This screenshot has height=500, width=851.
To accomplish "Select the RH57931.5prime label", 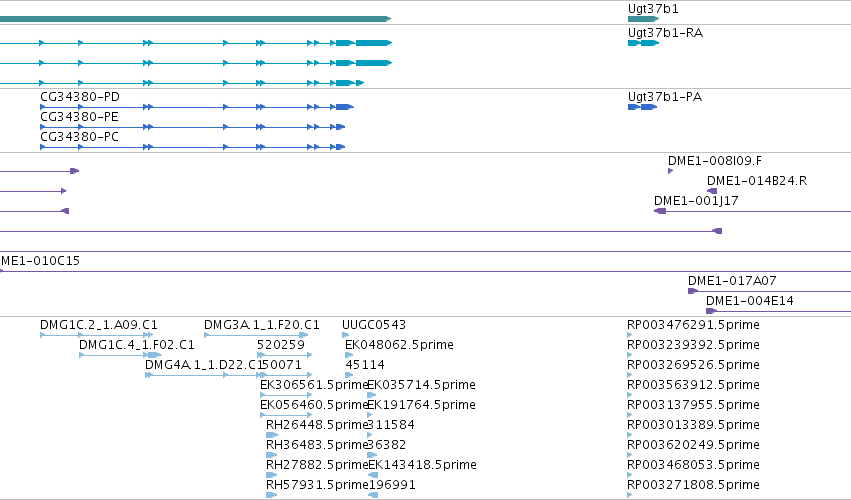I will [x=317, y=485].
